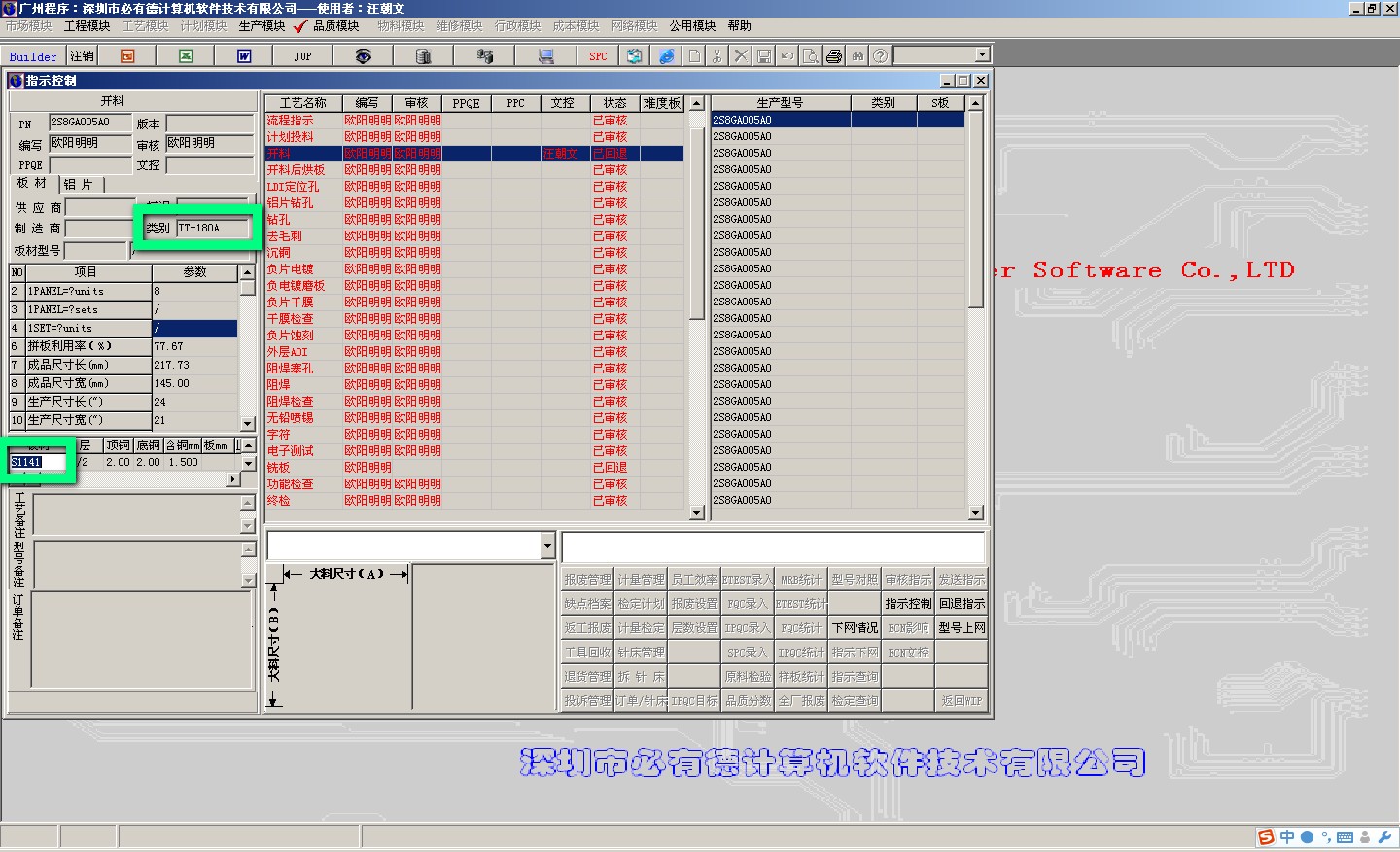Open the 工程模块 menu

pos(87,26)
